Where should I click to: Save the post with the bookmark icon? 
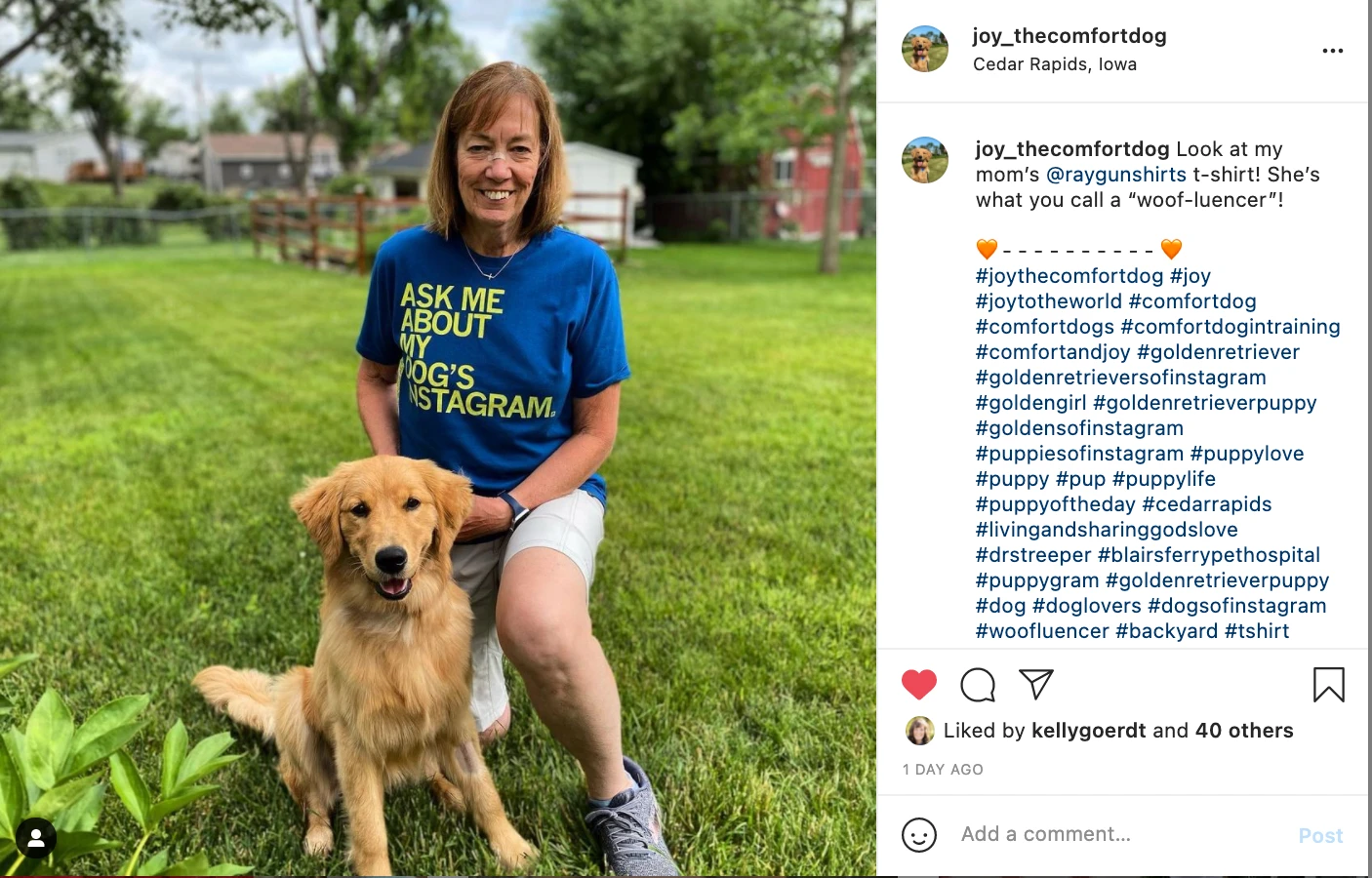[1328, 685]
